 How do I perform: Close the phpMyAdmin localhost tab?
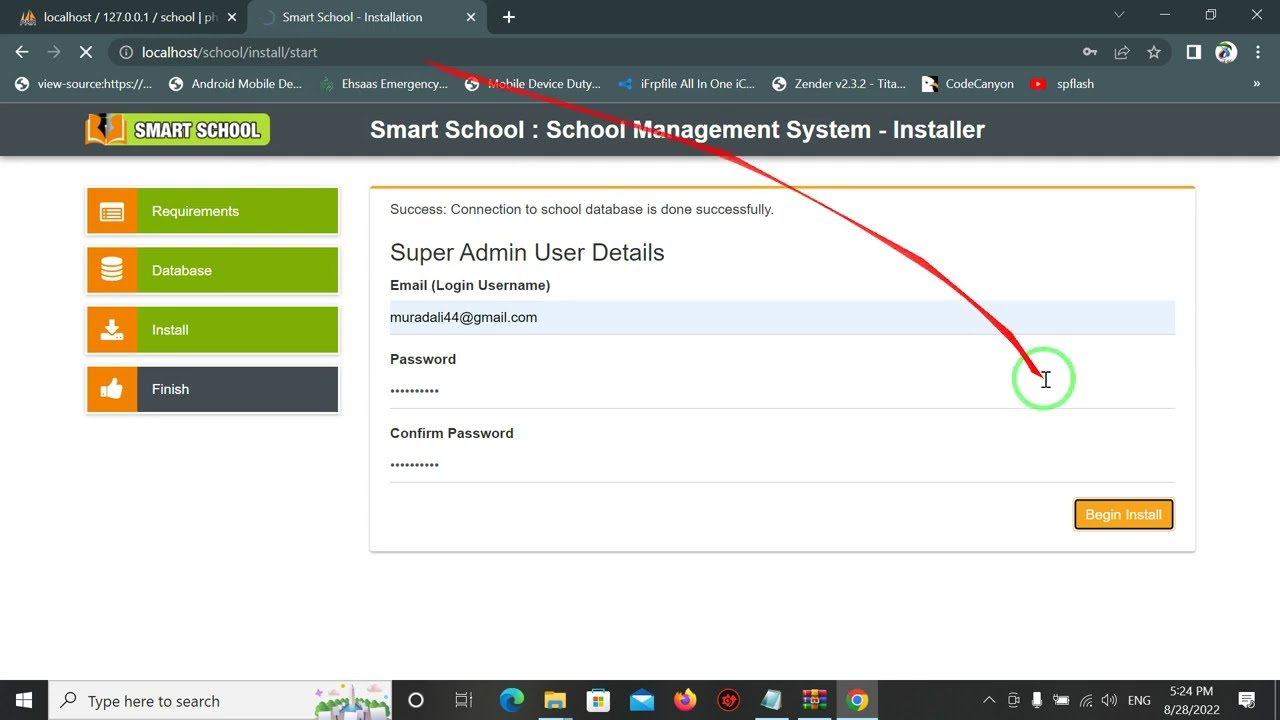[x=231, y=17]
